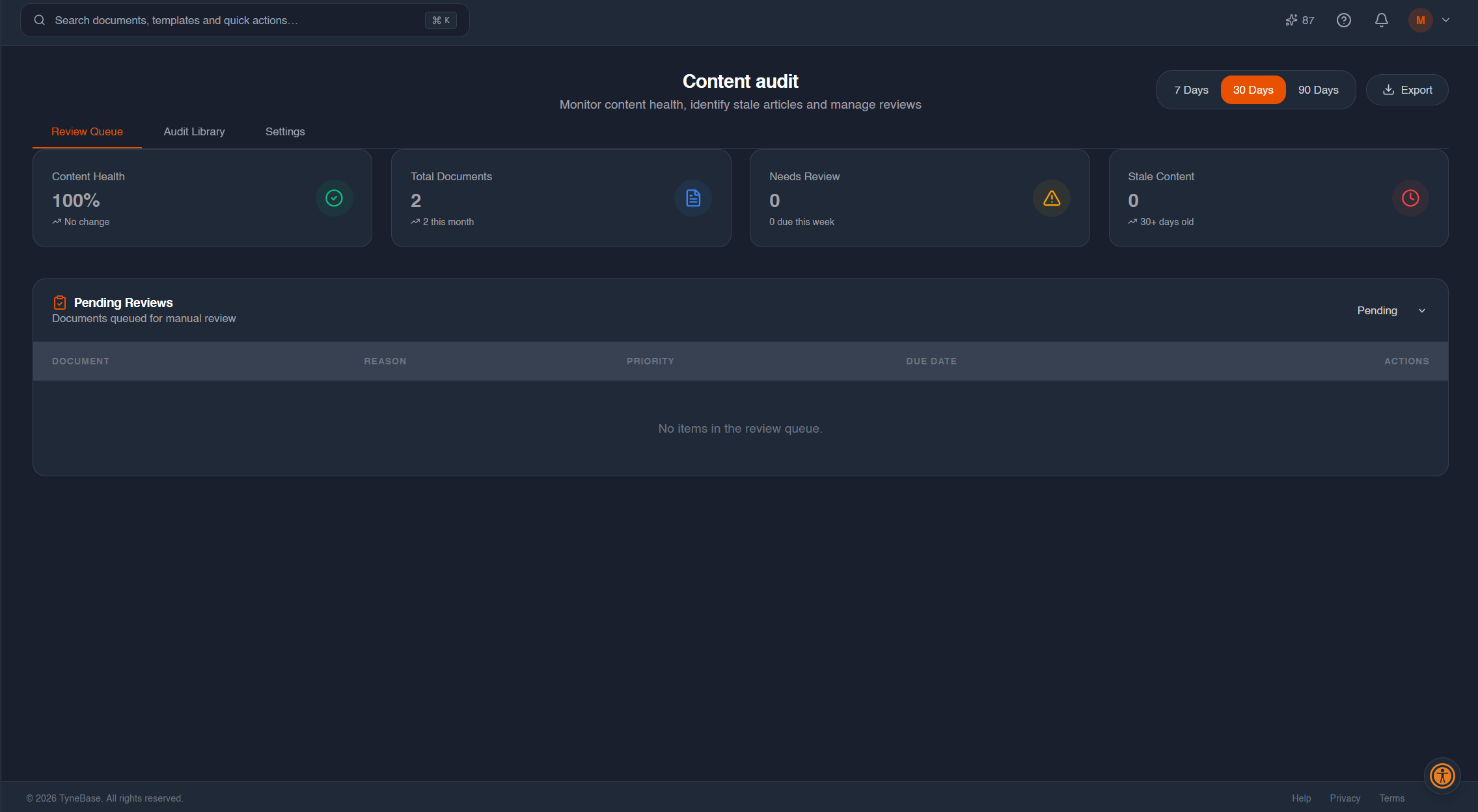The height and width of the screenshot is (812, 1478).
Task: Click the 'No change' trend text
Action: coord(87,222)
